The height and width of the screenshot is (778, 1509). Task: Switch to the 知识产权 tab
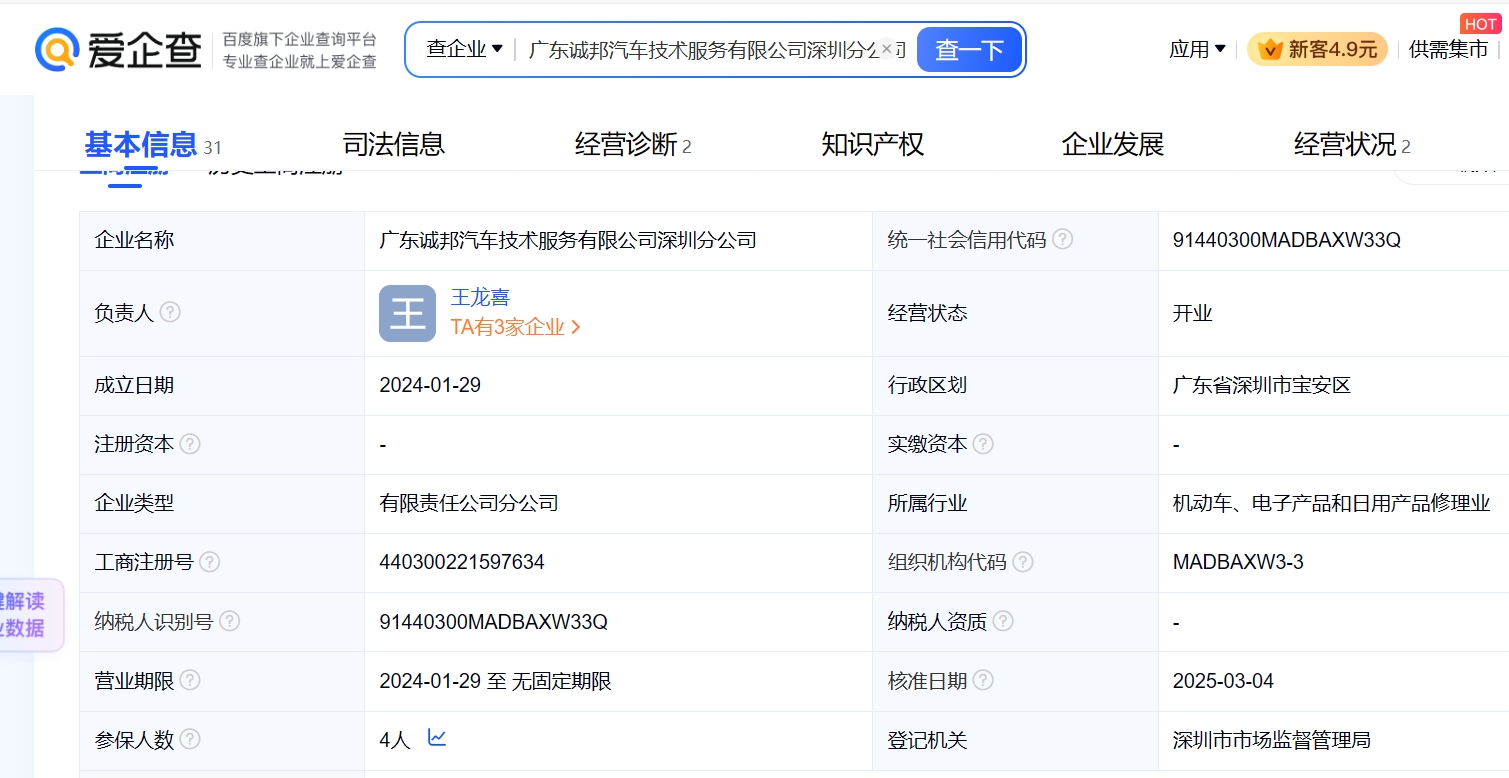click(872, 145)
